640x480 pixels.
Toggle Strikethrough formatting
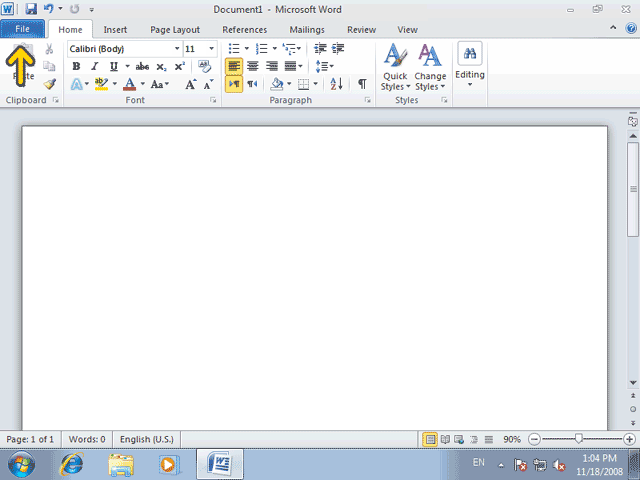(142, 67)
